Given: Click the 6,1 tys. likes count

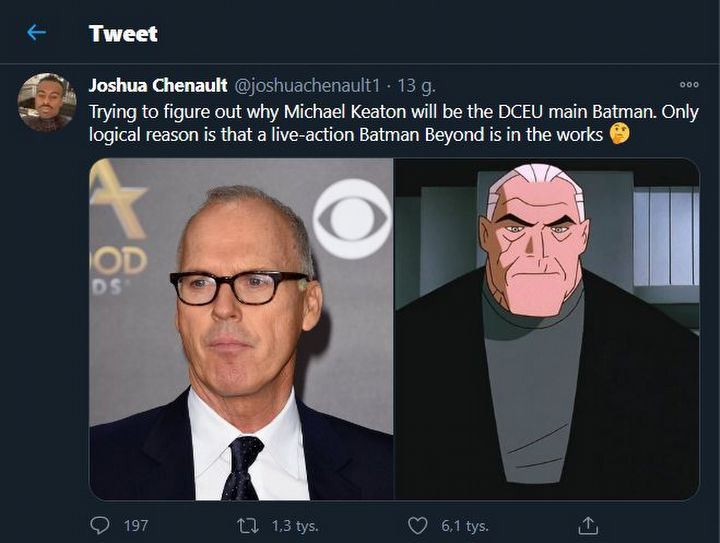Looking at the screenshot, I should pyautogui.click(x=463, y=524).
